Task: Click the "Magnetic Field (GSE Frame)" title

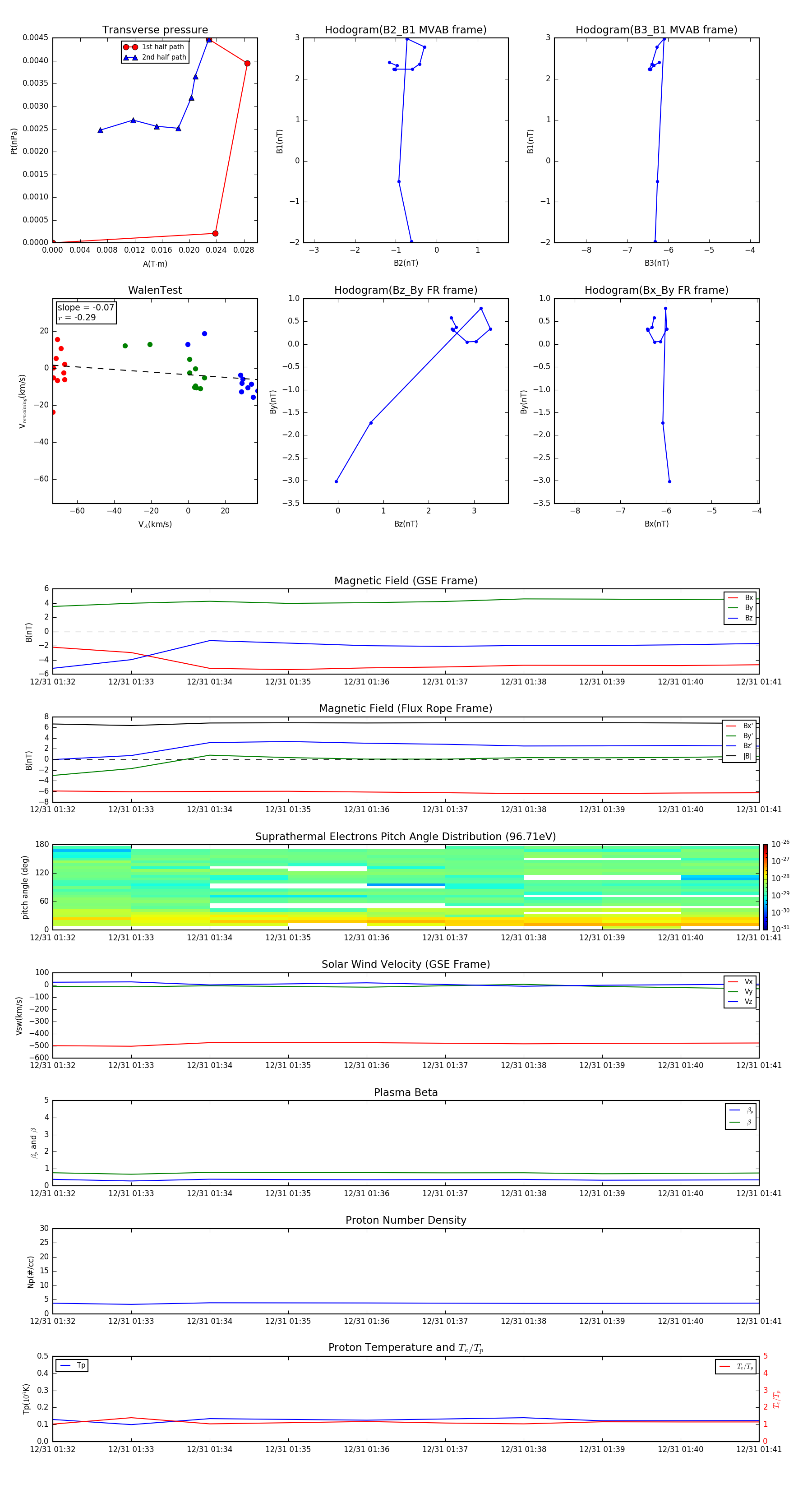Action: (406, 581)
